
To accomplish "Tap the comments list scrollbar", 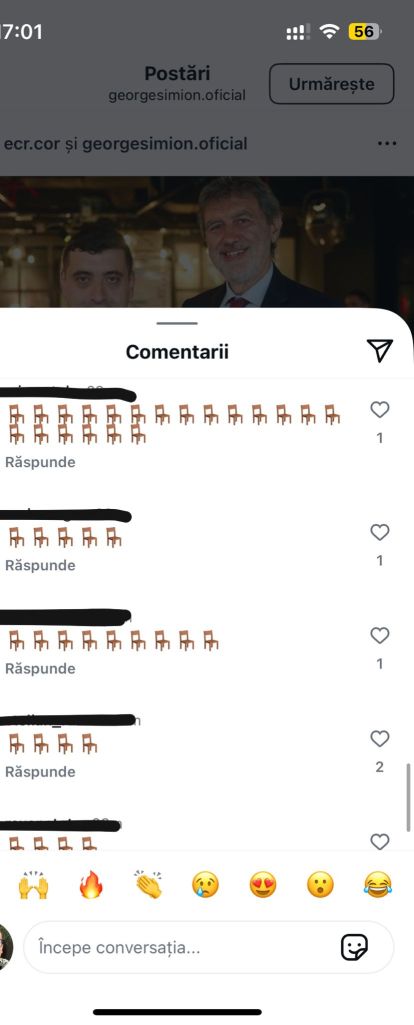I will (409, 796).
